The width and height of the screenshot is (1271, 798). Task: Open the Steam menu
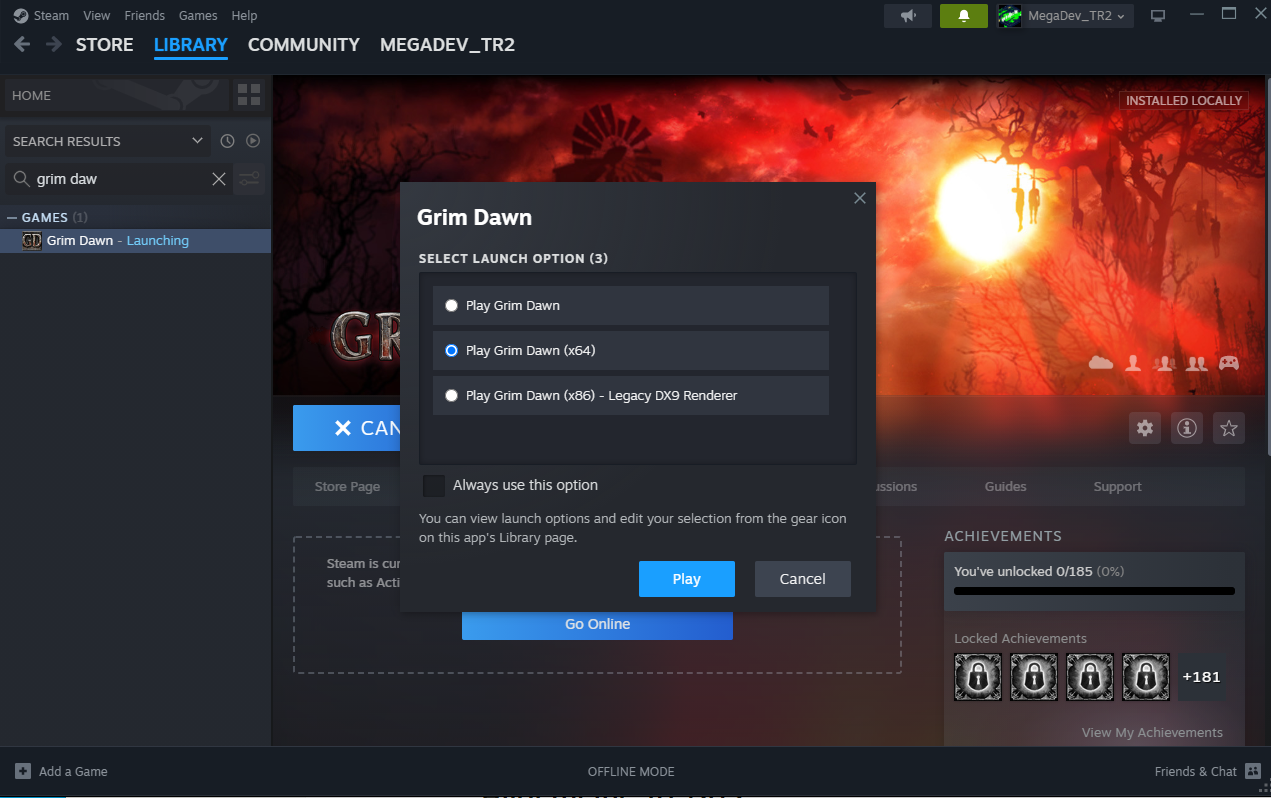pos(52,16)
